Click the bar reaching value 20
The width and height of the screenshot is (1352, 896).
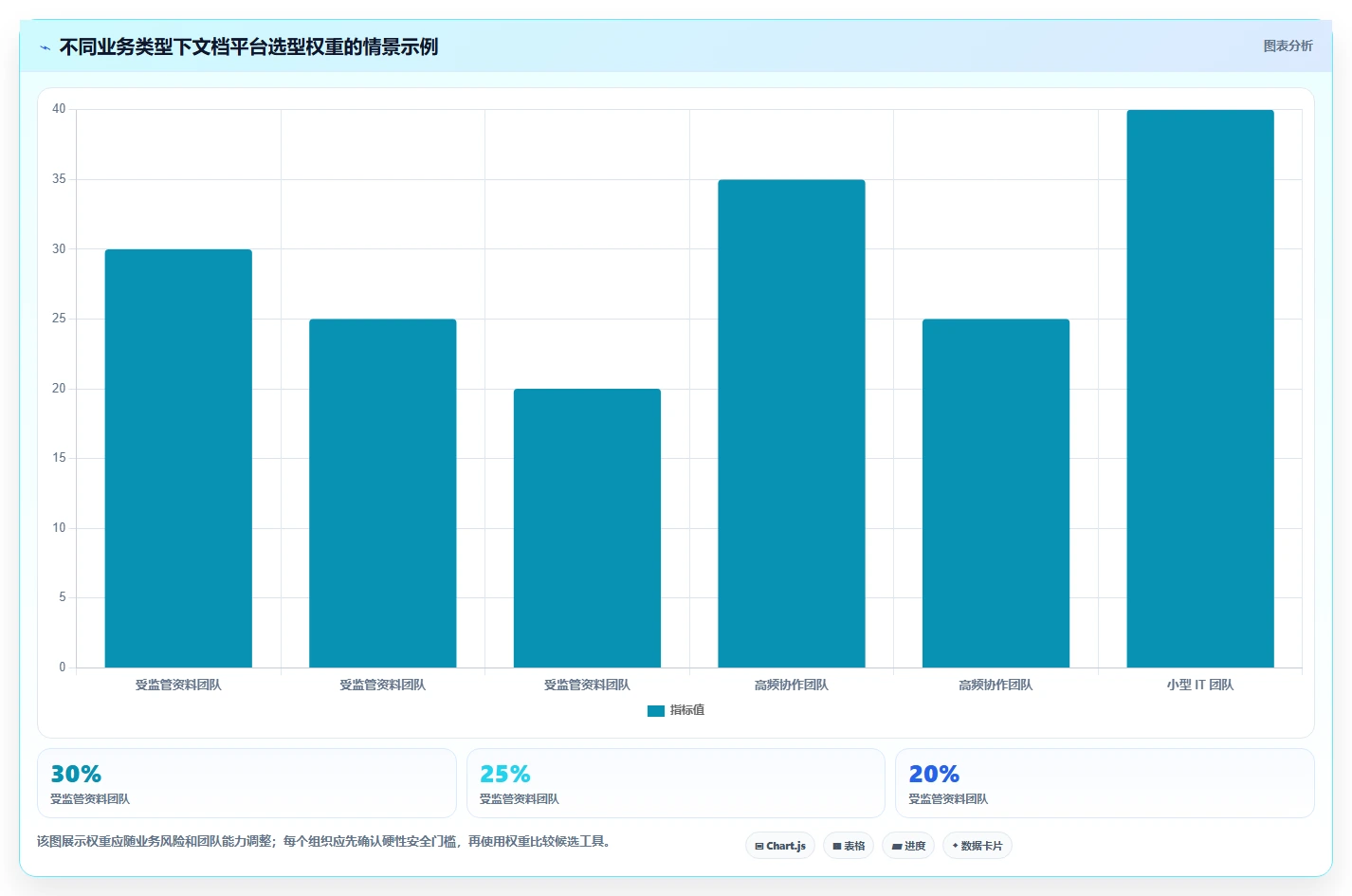(587, 528)
